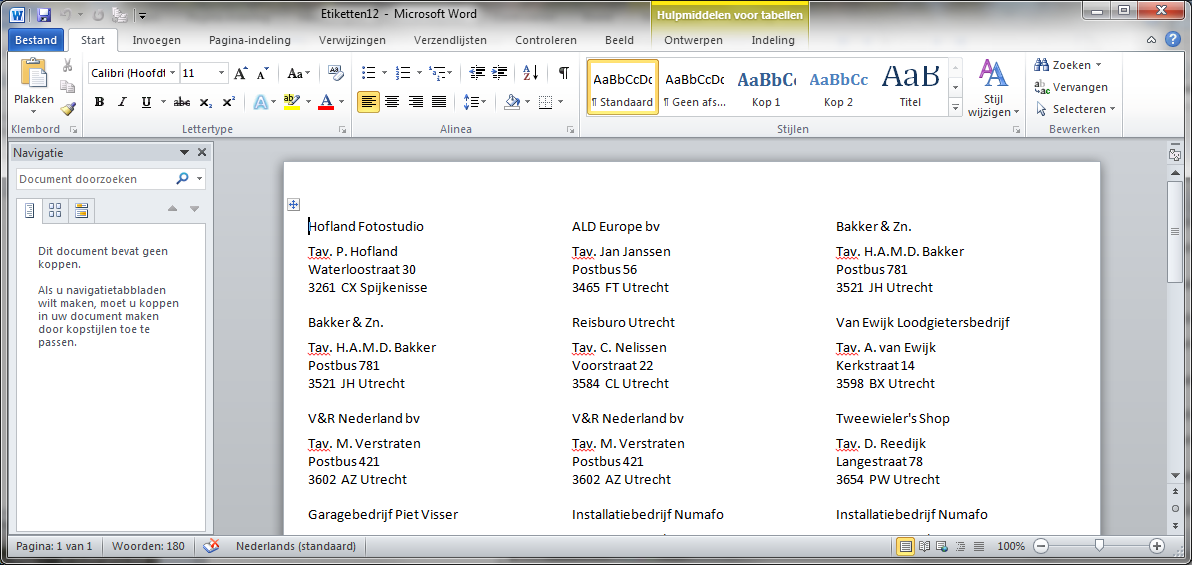This screenshot has width=1192, height=565.
Task: Open the browse pages thumbnails tab in Navigatie
Action: (55, 210)
